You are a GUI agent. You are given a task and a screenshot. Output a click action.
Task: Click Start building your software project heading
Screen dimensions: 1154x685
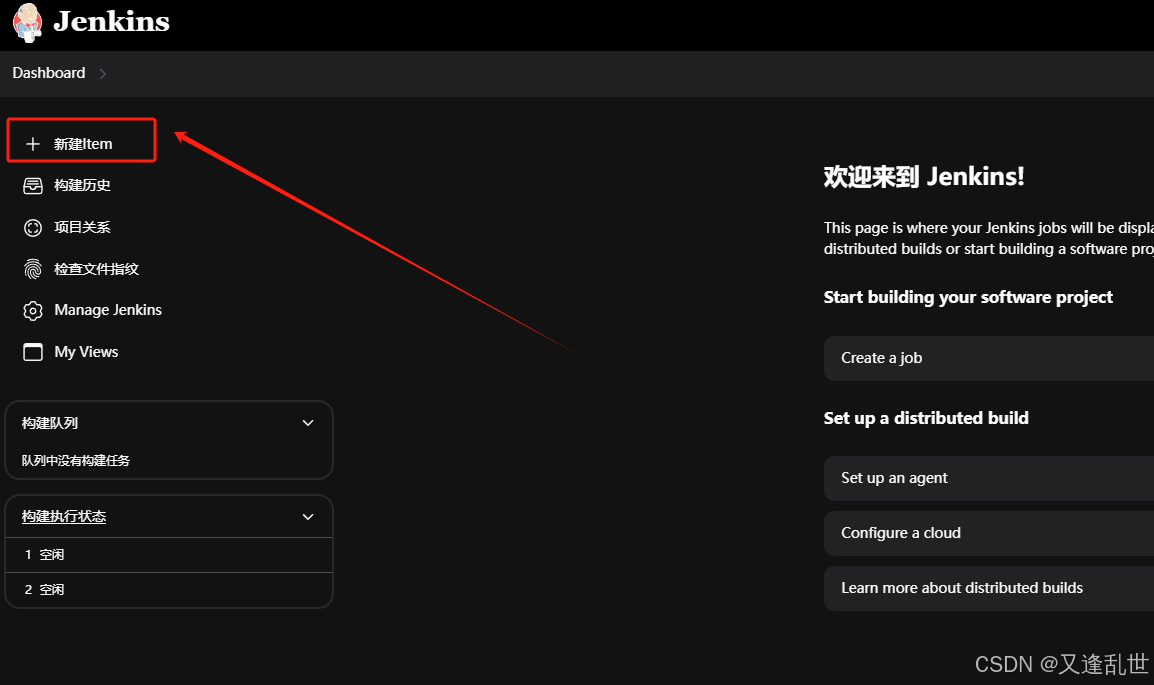tap(968, 297)
